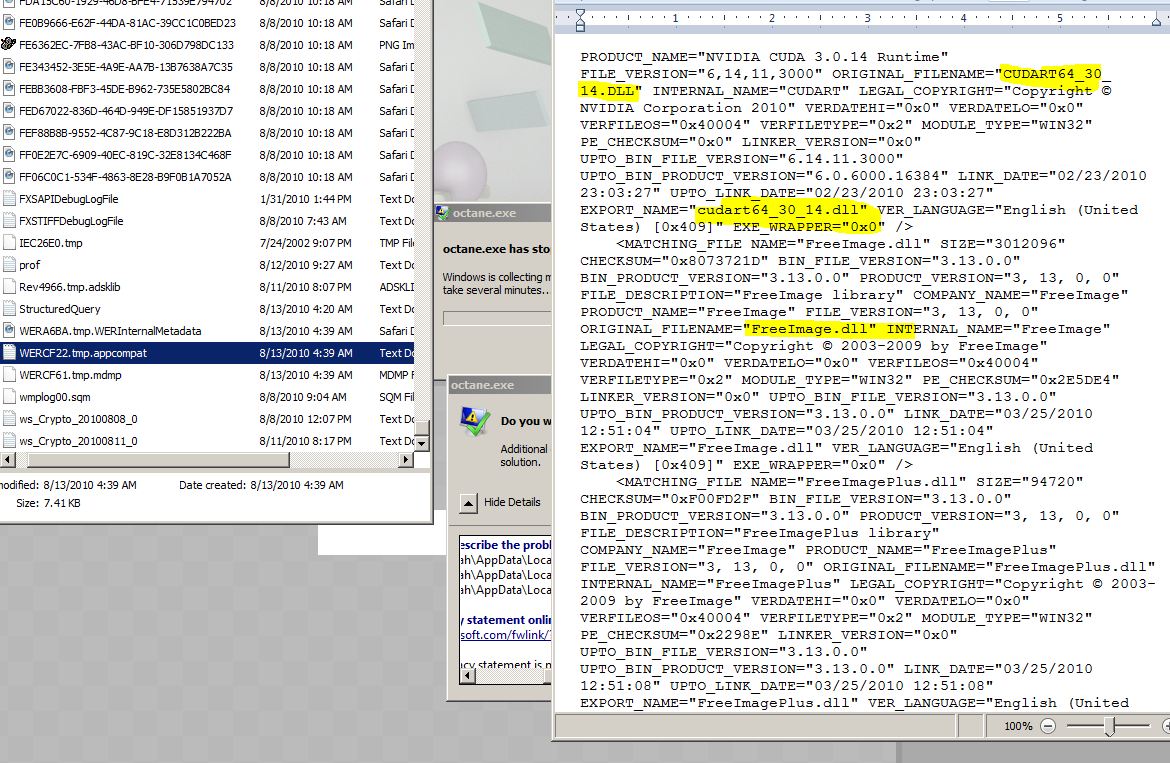
Task: Click the Rev4966.tmp.adsklib file icon
Action: pyautogui.click(x=9, y=287)
